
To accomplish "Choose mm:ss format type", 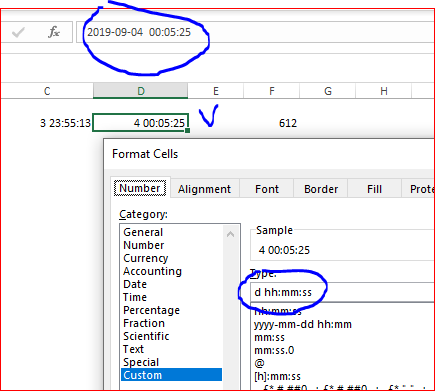I will [x=269, y=337].
